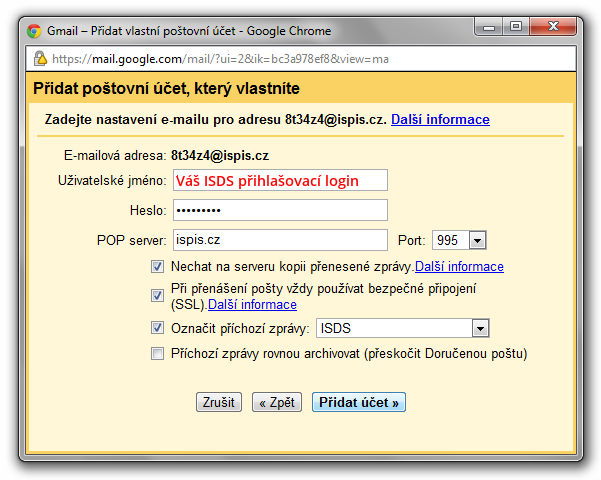
Task: Click the Uživatelské jméno input field
Action: click(279, 181)
